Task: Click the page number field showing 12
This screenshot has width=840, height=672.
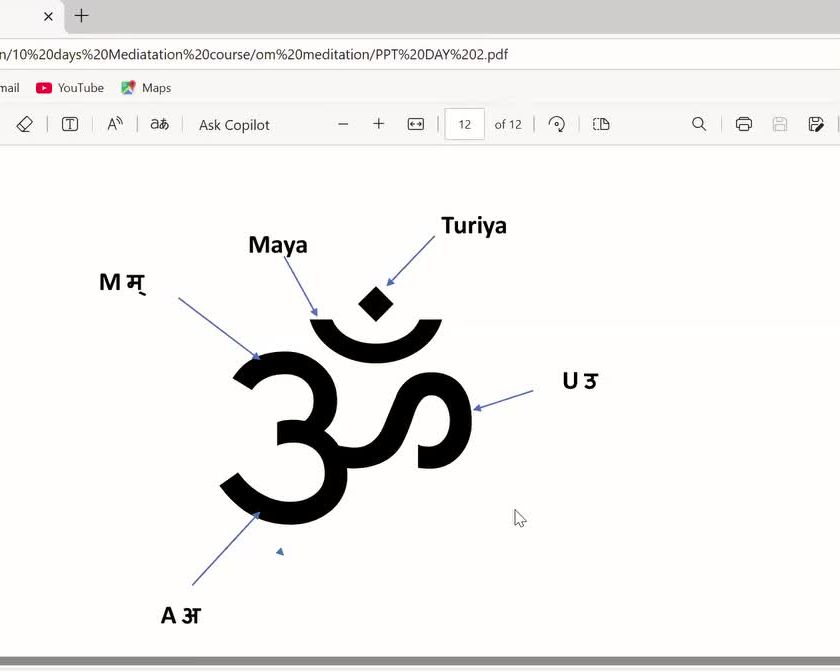Action: (x=464, y=124)
